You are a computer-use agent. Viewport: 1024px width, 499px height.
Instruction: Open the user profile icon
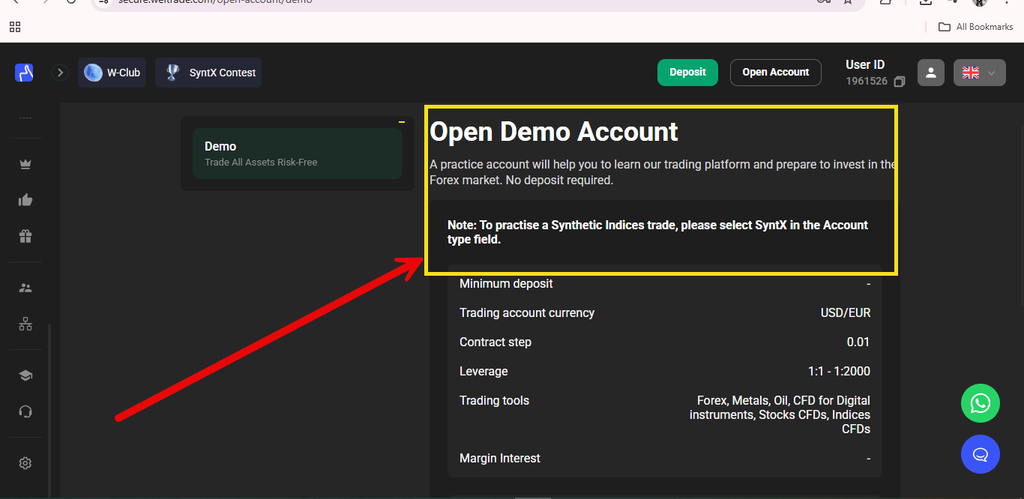click(x=931, y=72)
